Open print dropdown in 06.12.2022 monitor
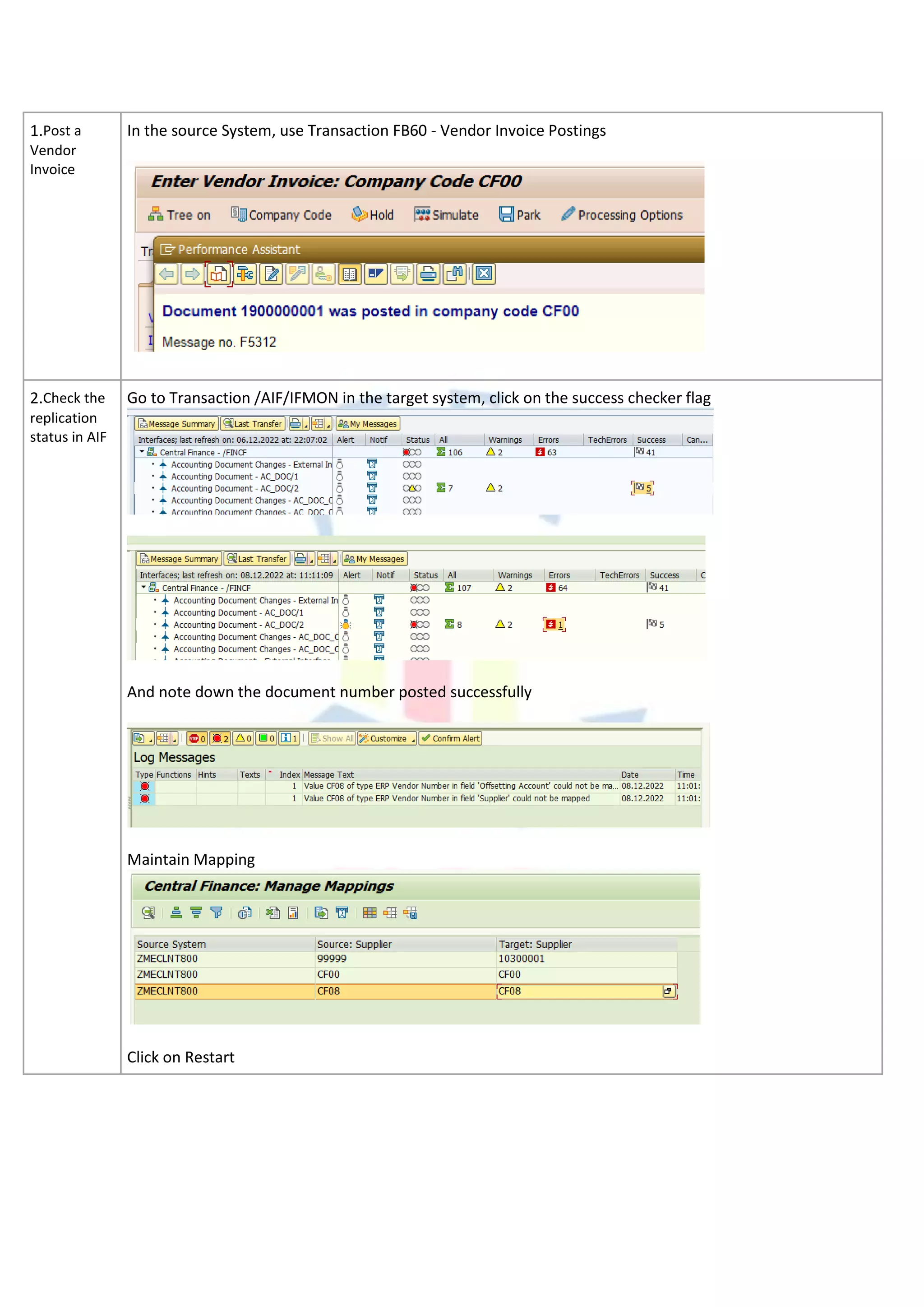Image resolution: width=924 pixels, height=1307 pixels. point(298,424)
